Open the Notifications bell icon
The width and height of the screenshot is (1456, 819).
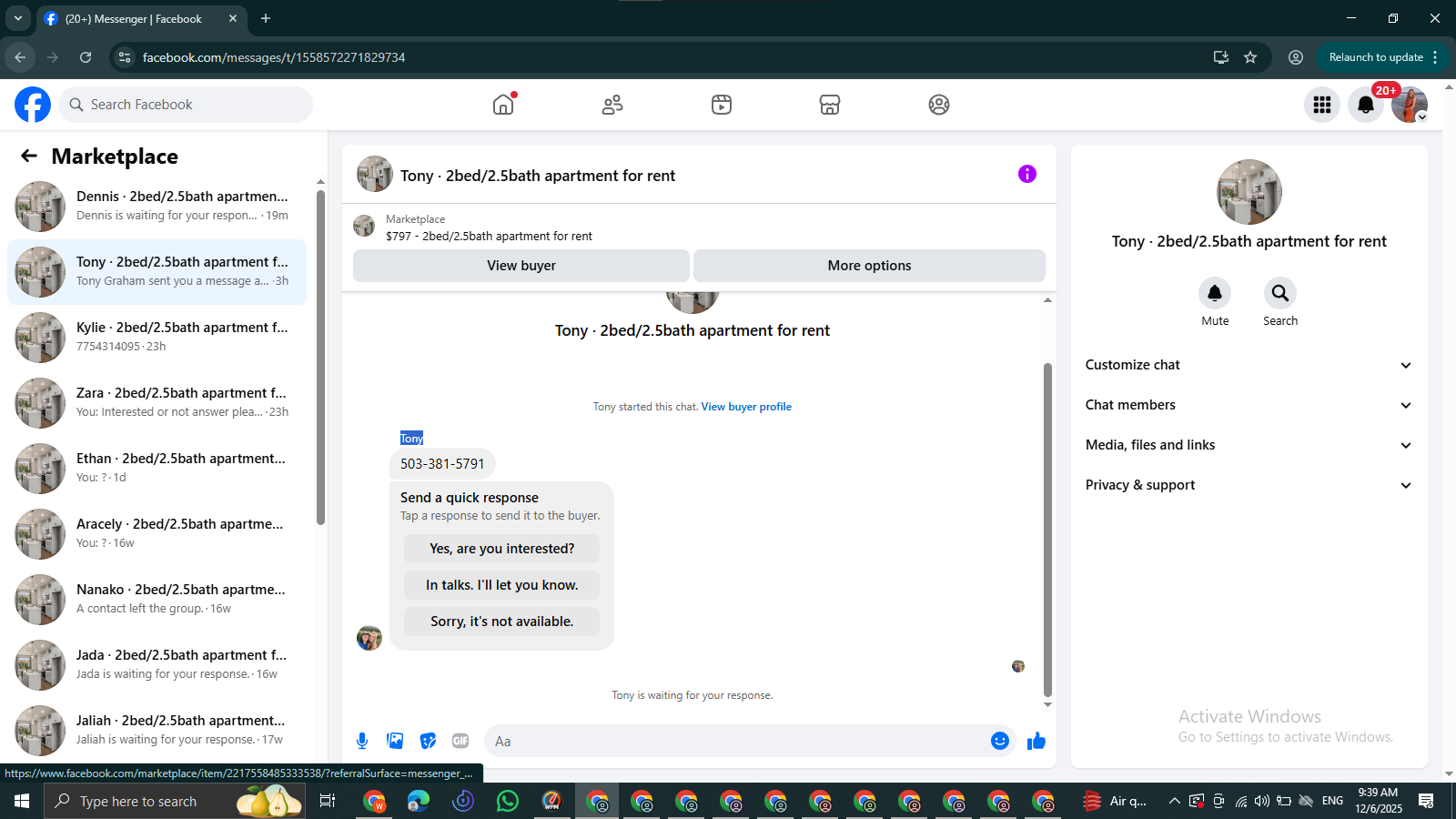coord(1366,105)
